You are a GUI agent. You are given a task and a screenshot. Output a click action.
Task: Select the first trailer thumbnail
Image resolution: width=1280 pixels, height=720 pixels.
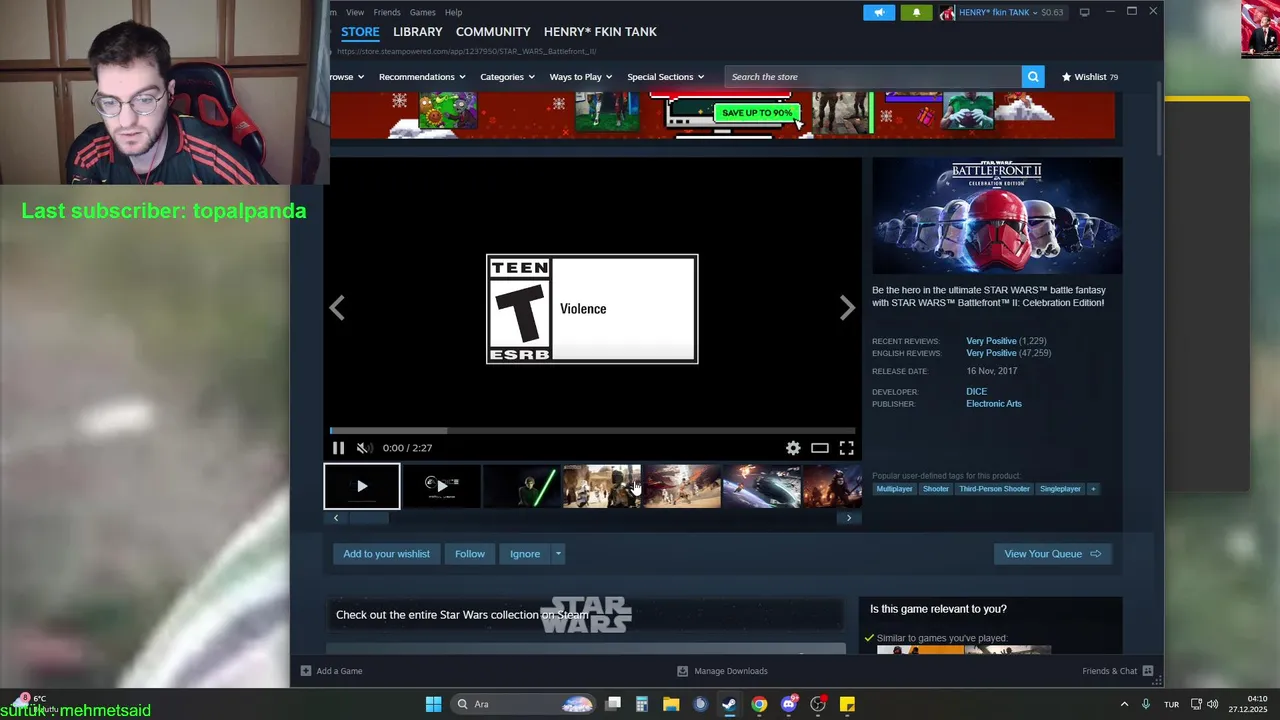pyautogui.click(x=362, y=486)
